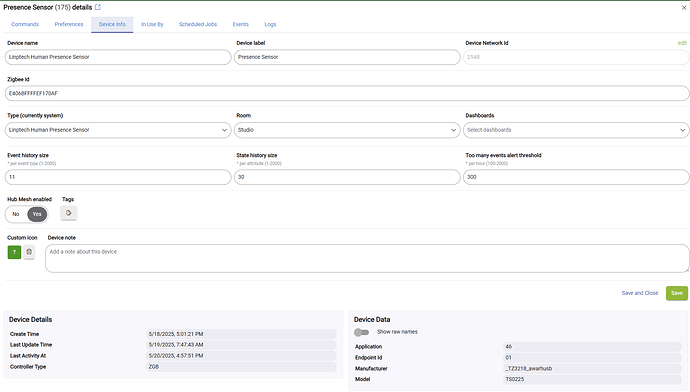
Task: View the Logs tab
Action: click(270, 25)
